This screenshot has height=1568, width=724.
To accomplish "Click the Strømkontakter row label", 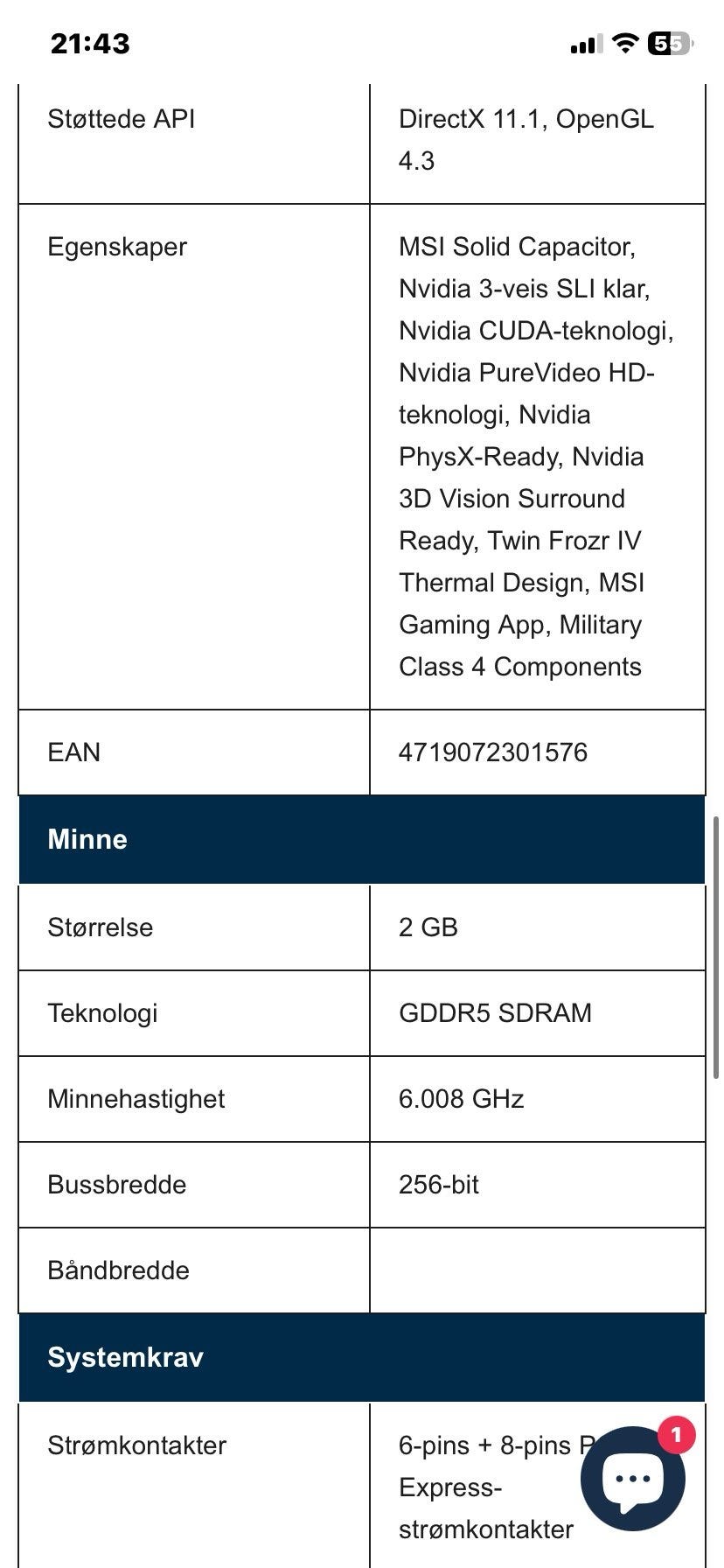I will coord(137,1445).
